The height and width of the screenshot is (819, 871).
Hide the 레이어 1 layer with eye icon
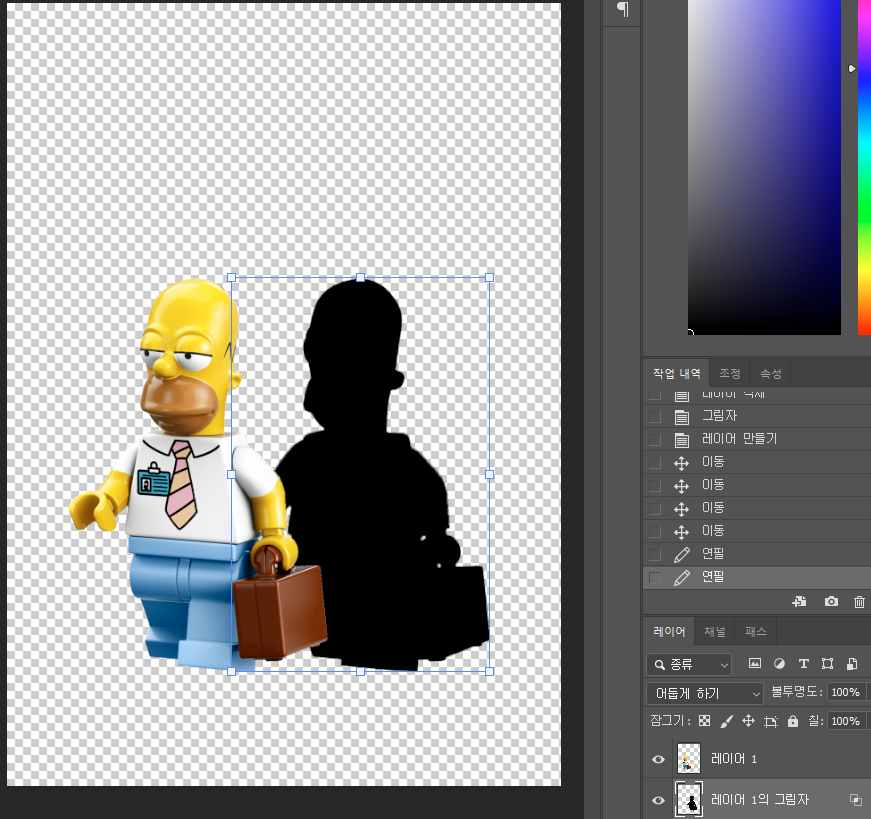point(658,759)
